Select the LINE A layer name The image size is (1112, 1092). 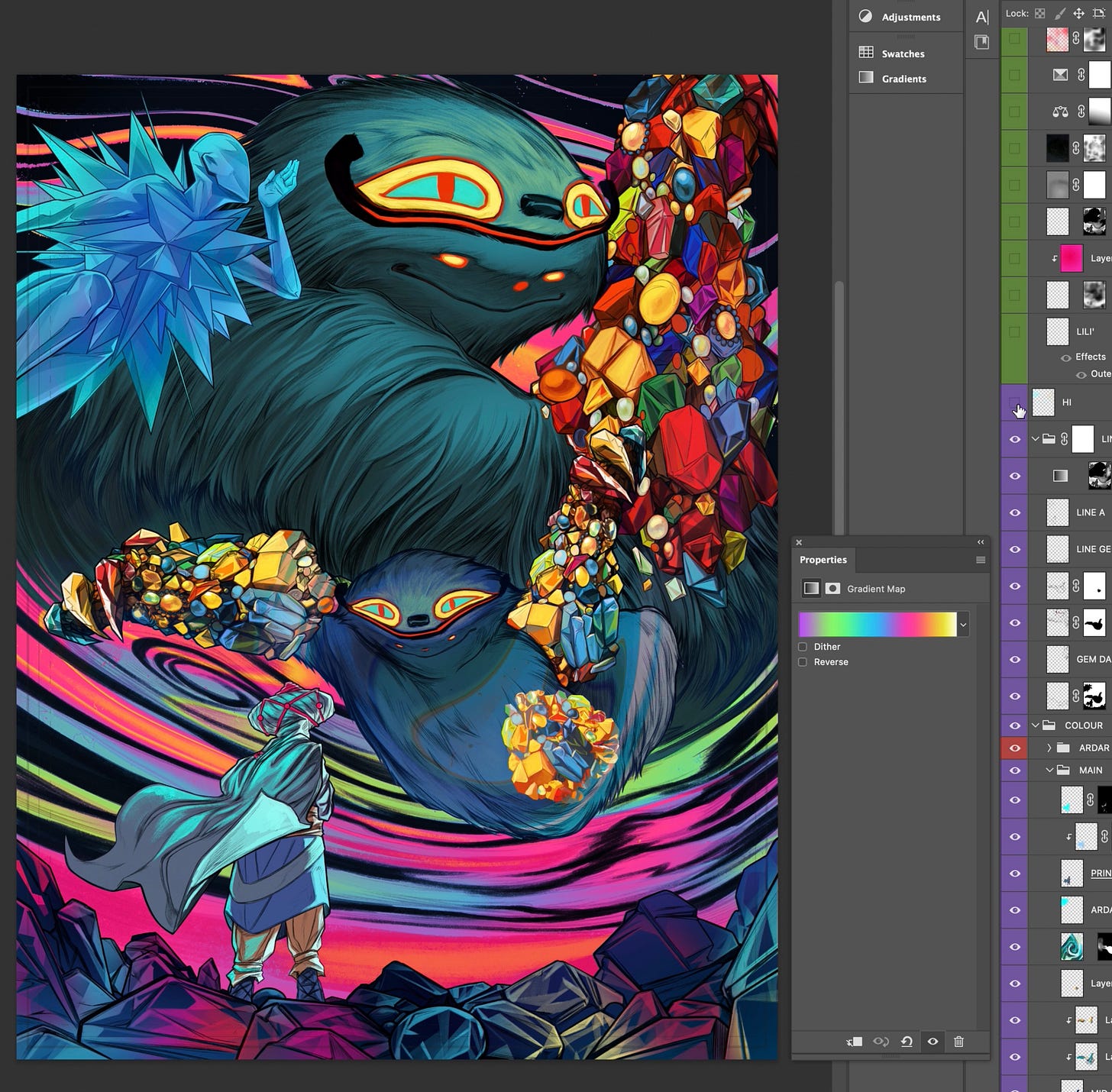(1090, 512)
